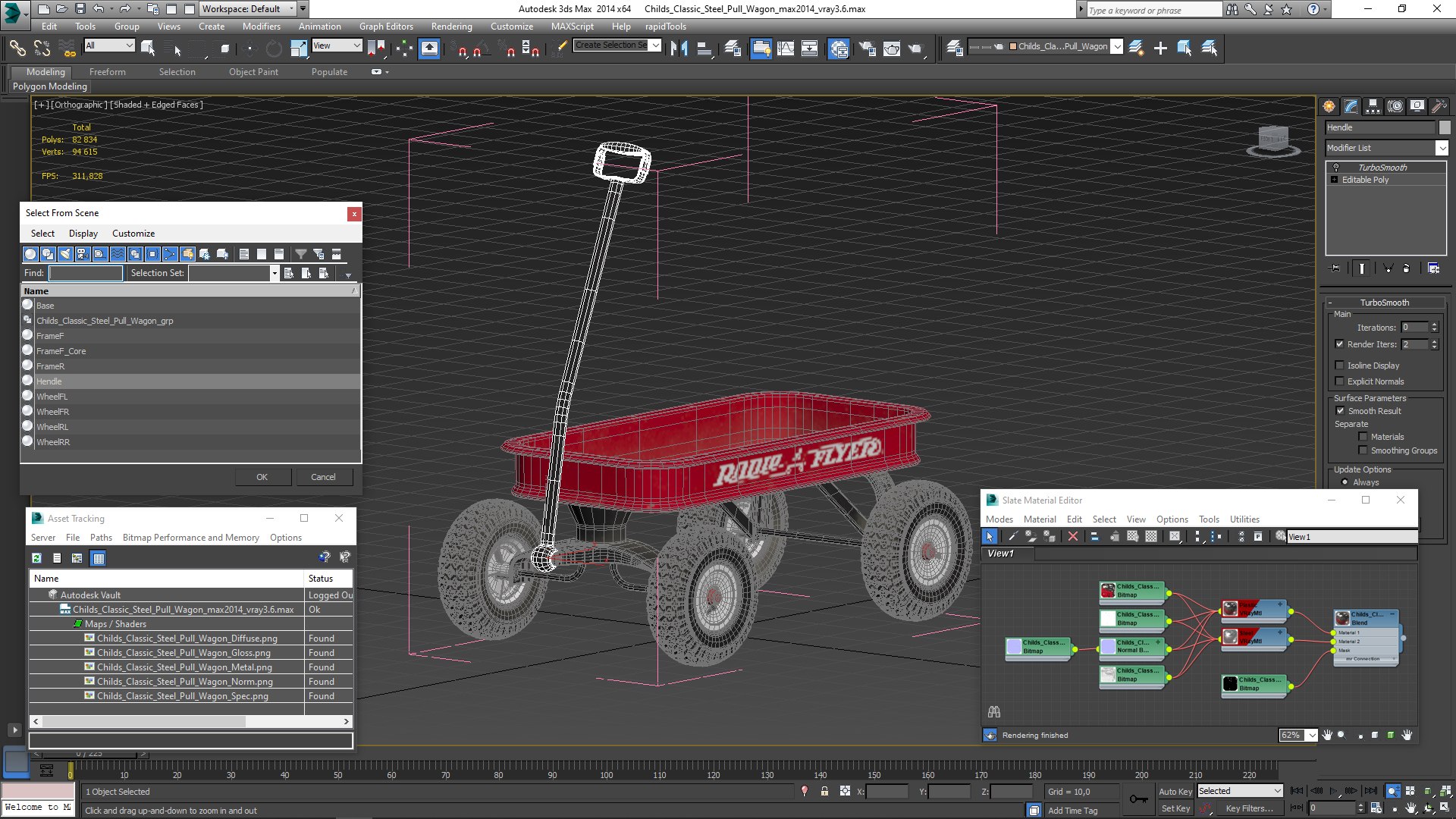Click the Auto Key button
Image resolution: width=1456 pixels, height=819 pixels.
(x=1175, y=792)
